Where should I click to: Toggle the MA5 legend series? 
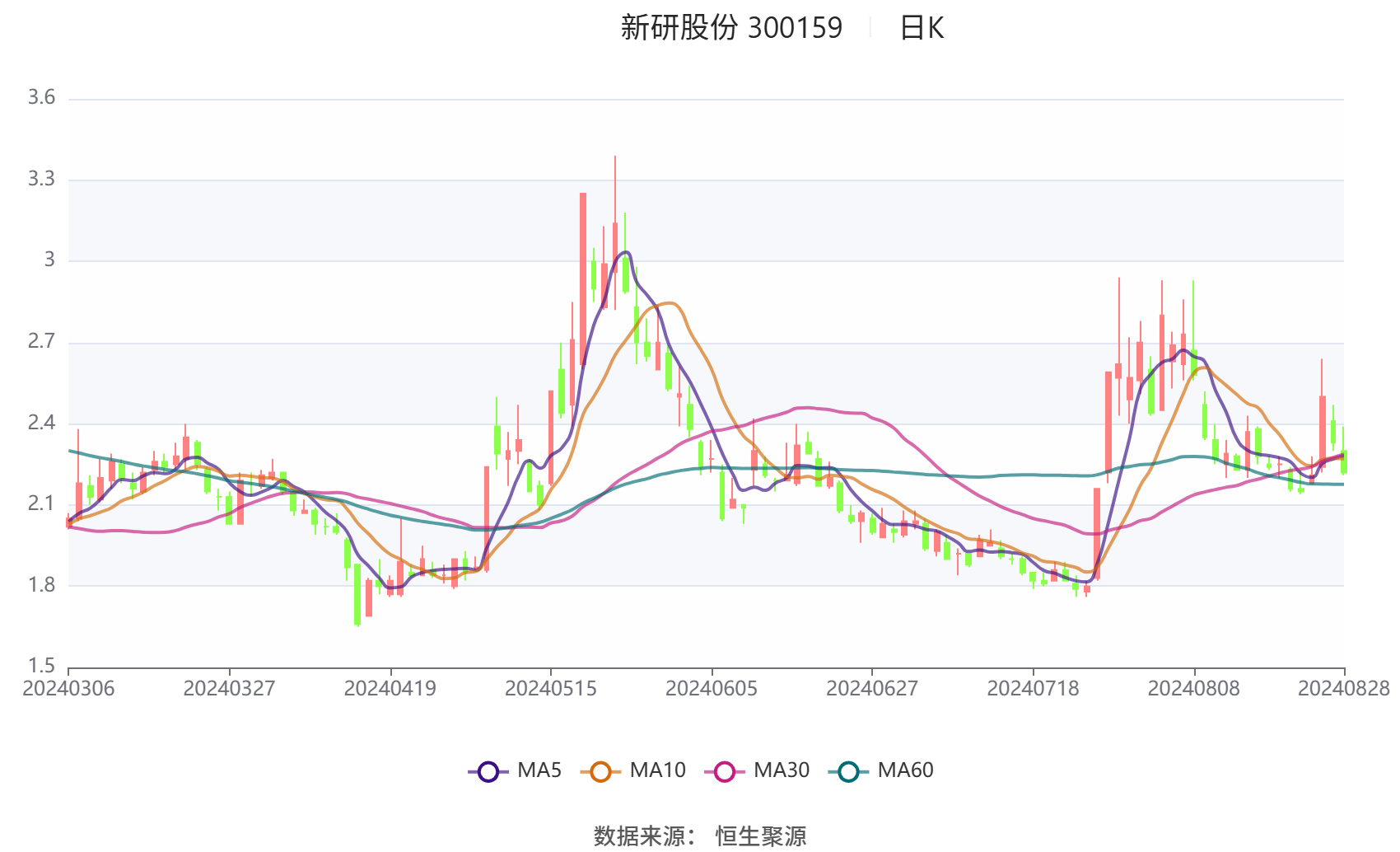click(x=515, y=770)
